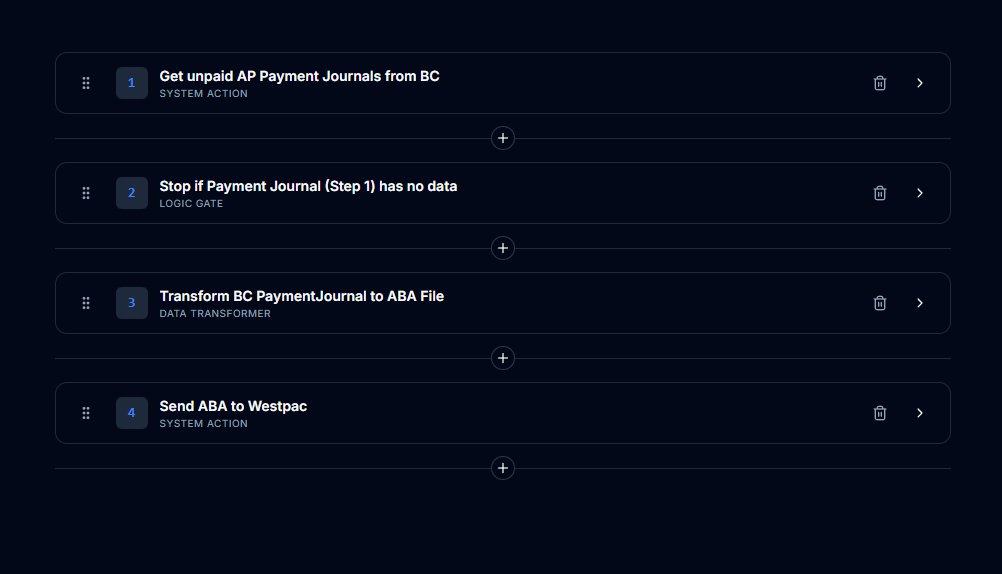Click the DATA TRANSFORMER label

(215, 313)
